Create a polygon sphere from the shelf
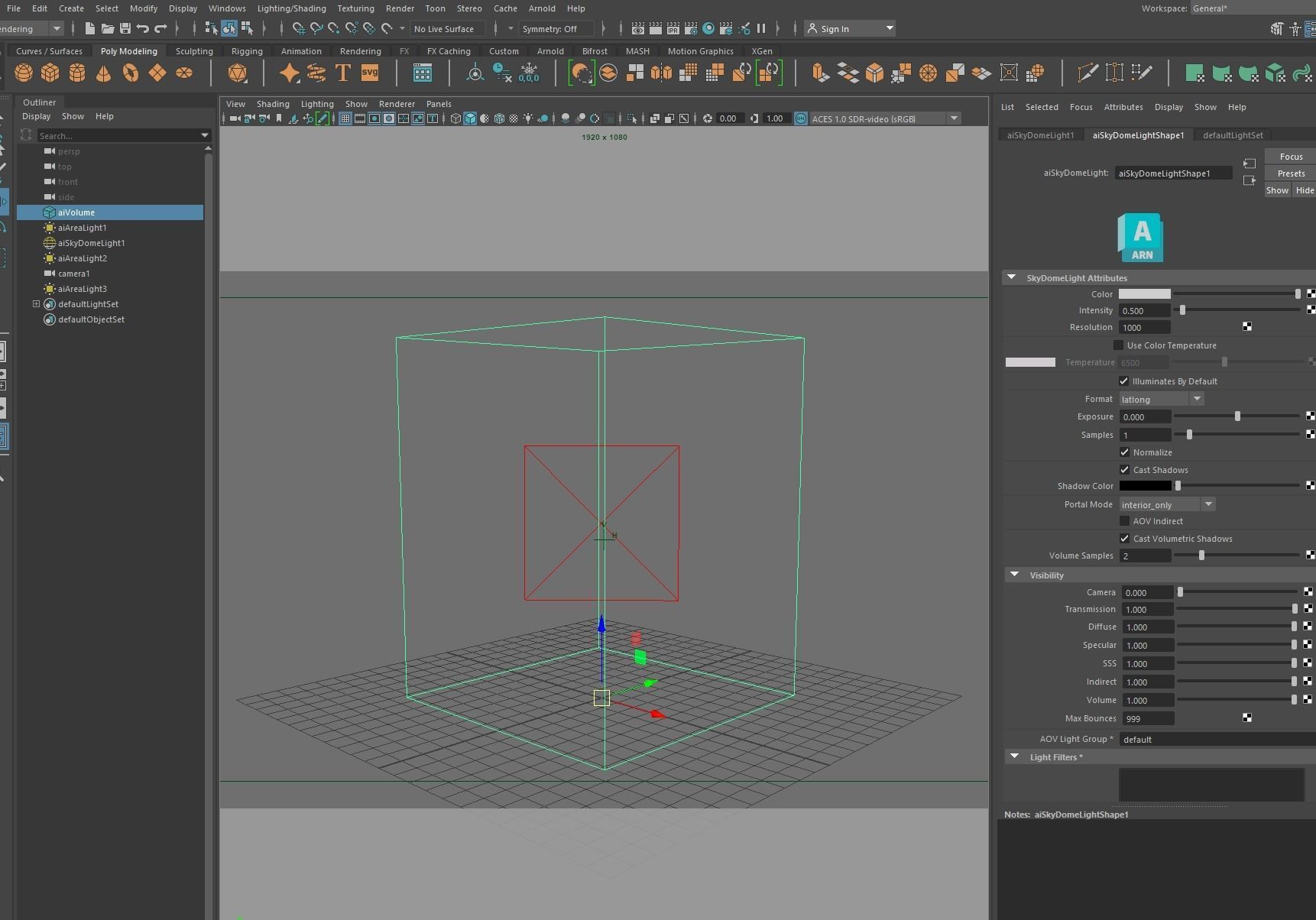The height and width of the screenshot is (920, 1316). [x=24, y=73]
